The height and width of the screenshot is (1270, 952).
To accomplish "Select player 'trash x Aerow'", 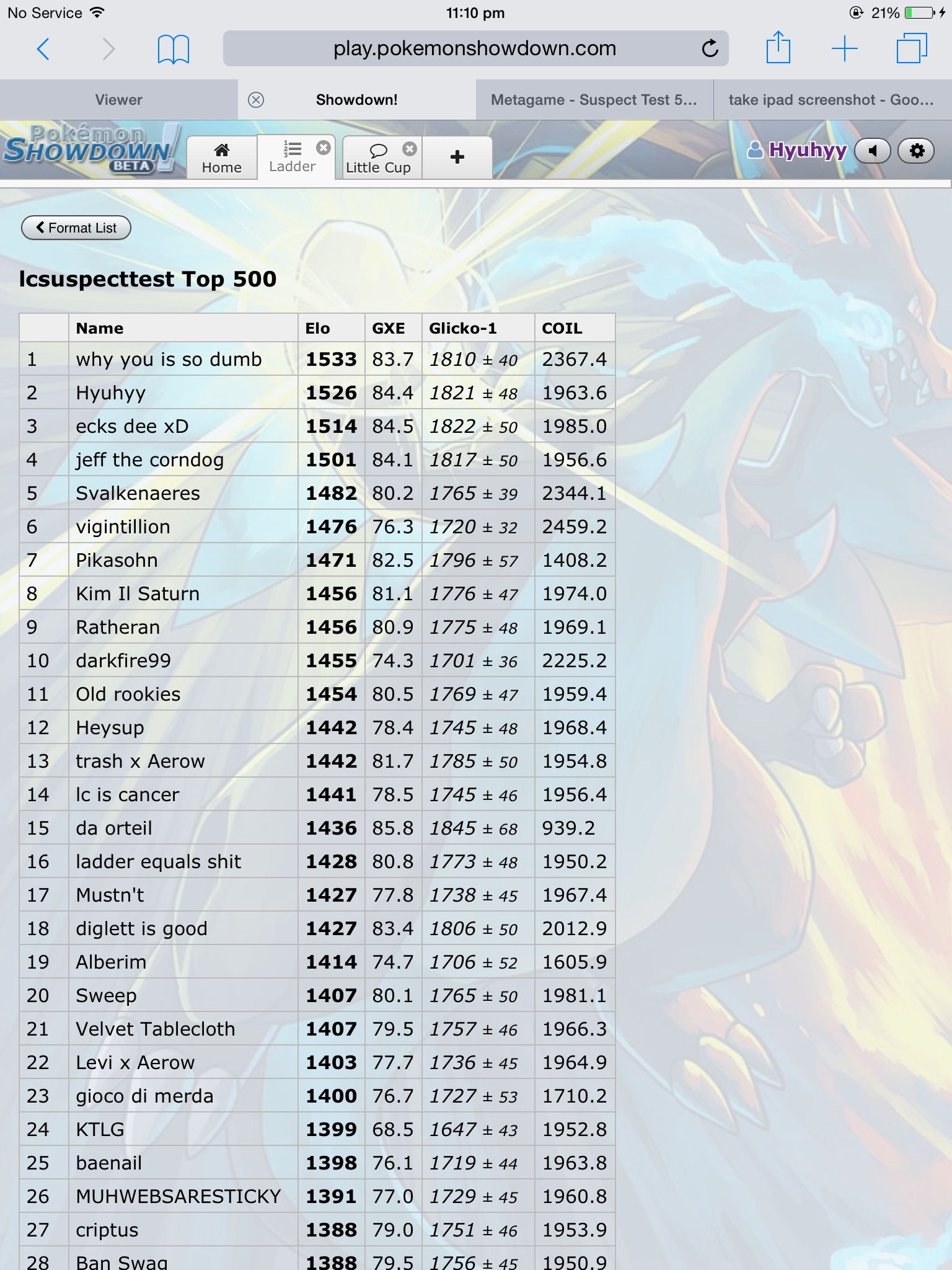I will click(x=140, y=761).
